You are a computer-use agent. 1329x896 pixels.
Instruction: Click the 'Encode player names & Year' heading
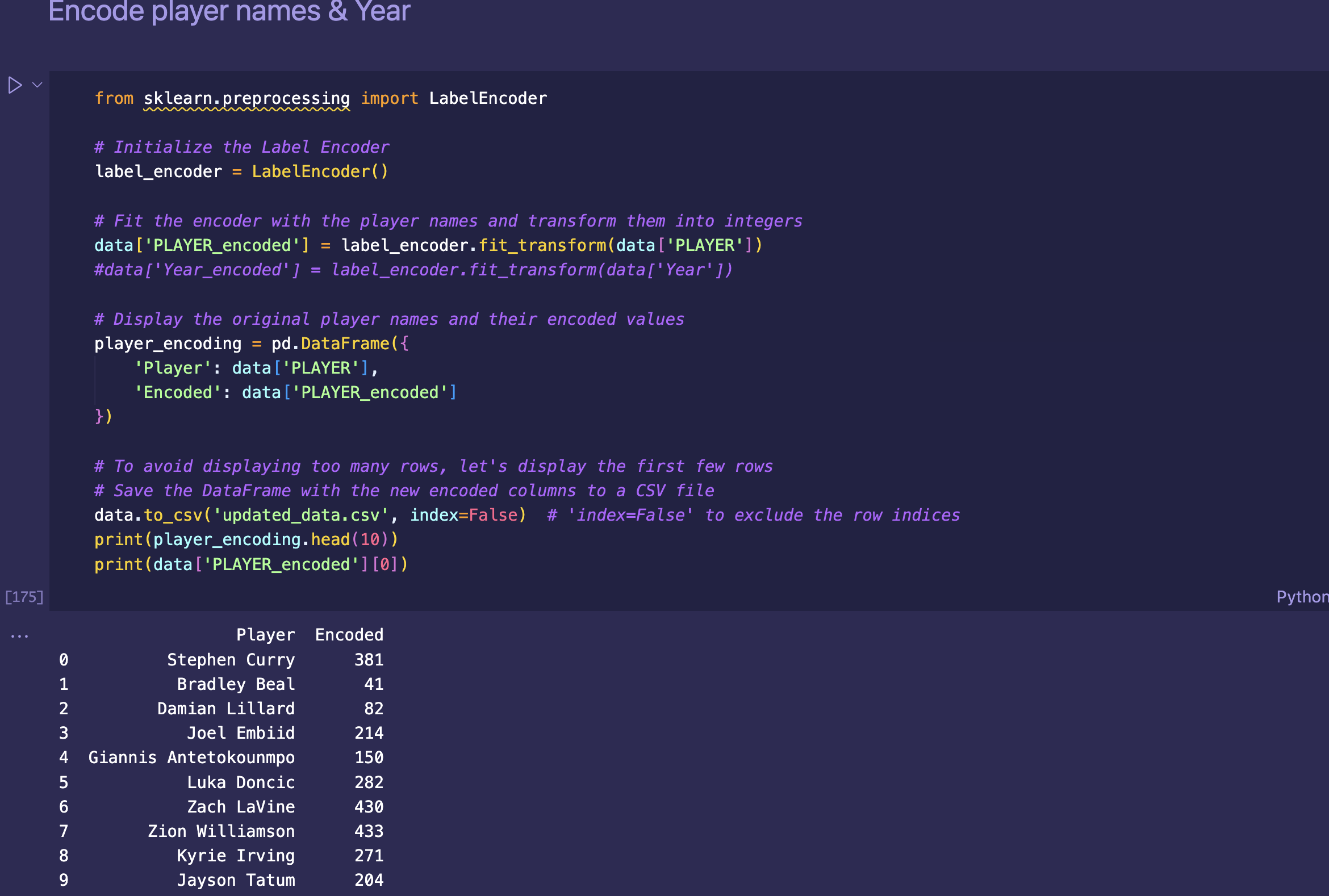click(229, 11)
